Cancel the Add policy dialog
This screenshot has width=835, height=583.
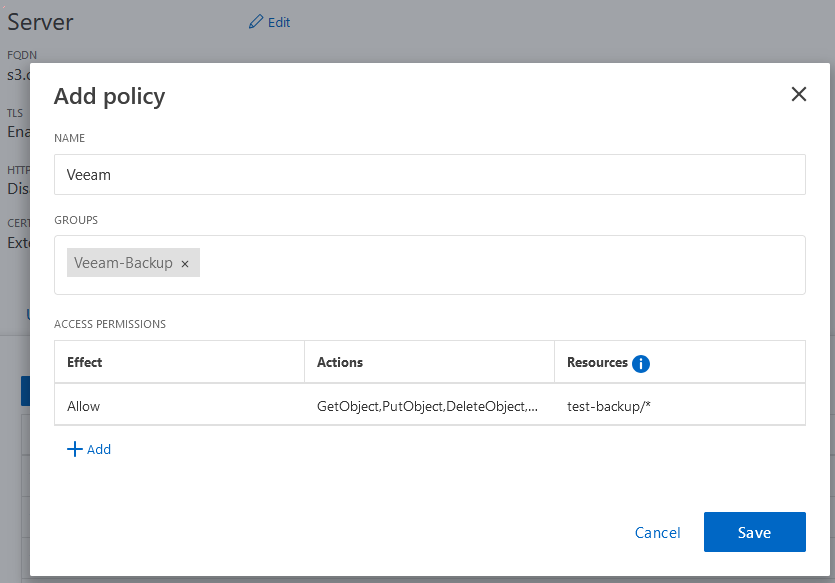[657, 532]
